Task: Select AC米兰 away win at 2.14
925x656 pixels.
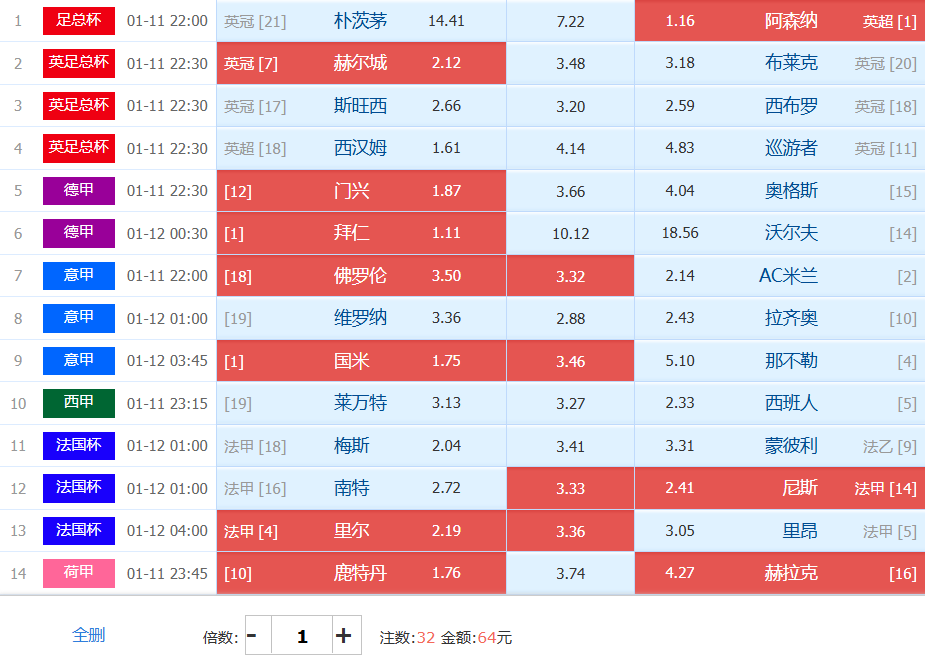Action: click(779, 276)
